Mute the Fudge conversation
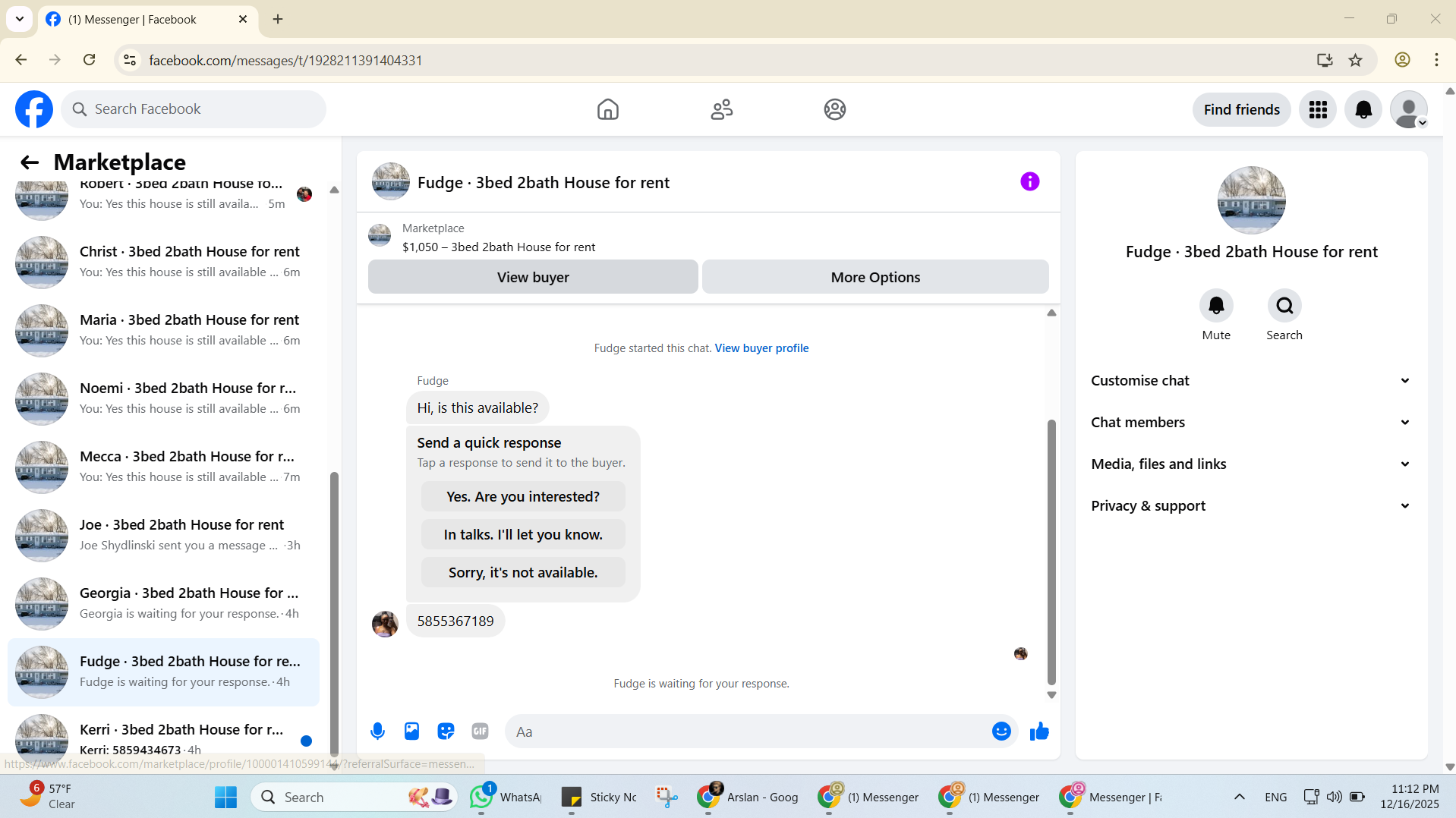 [x=1216, y=306]
